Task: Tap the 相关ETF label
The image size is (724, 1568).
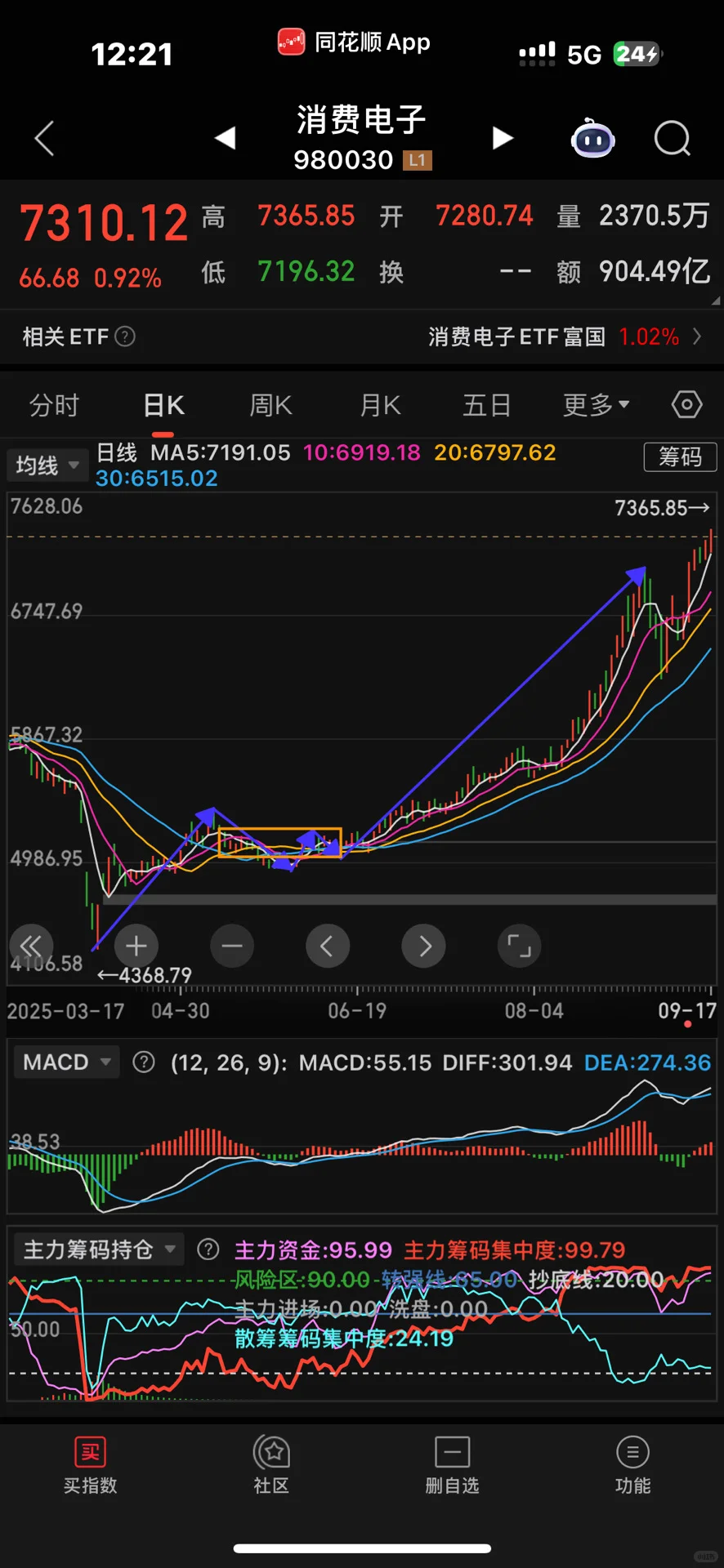Action: coord(65,336)
